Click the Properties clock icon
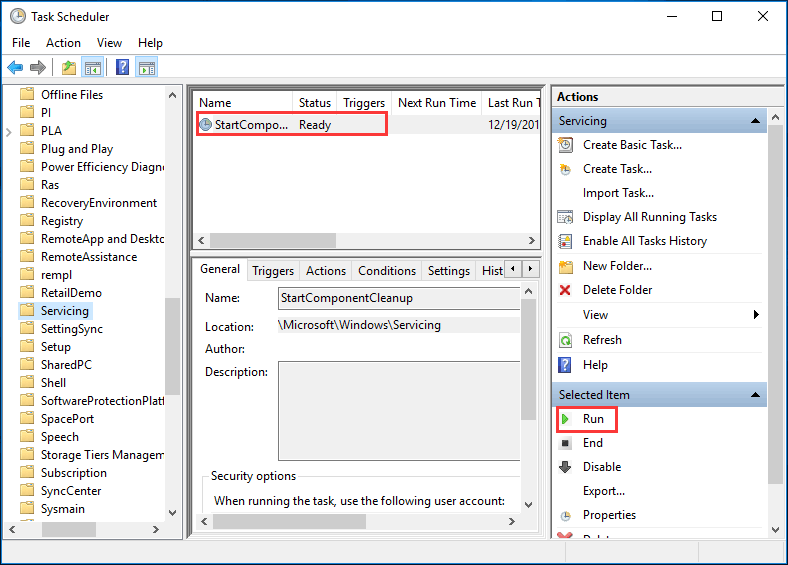 [x=566, y=516]
